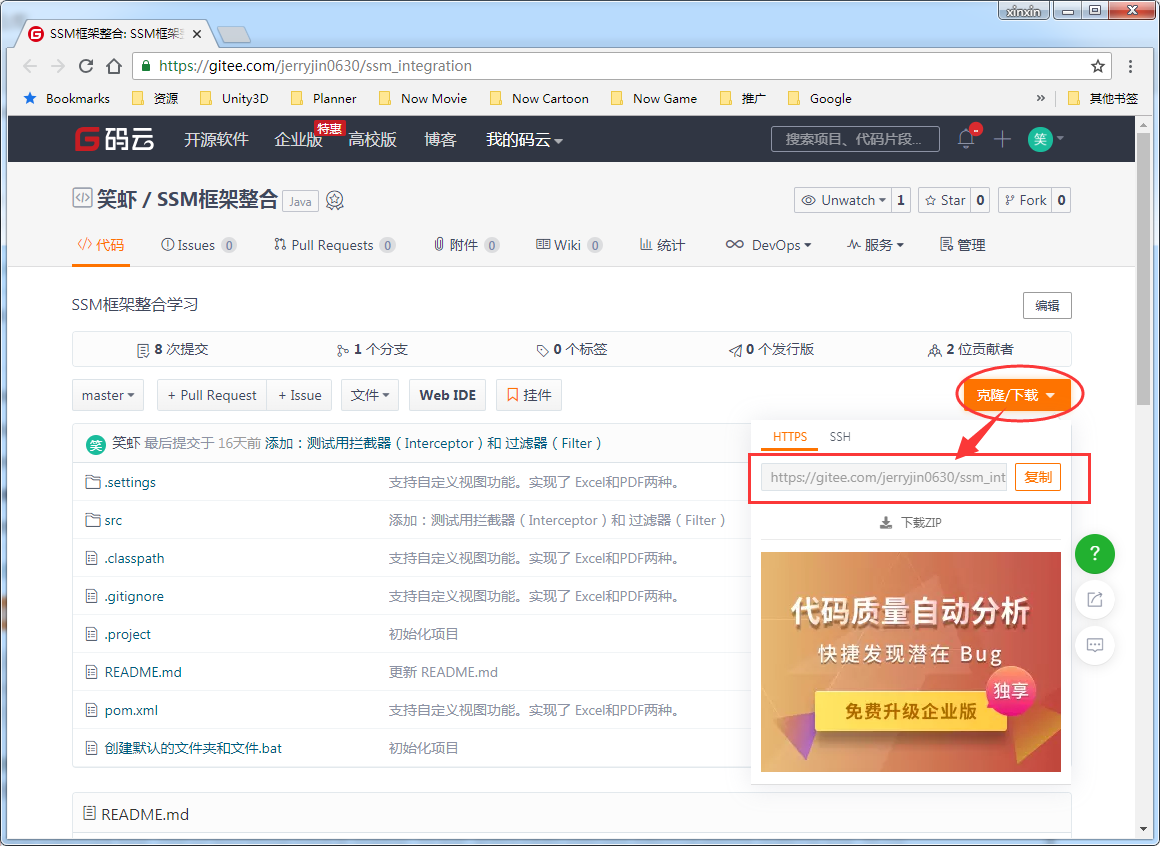1160x846 pixels.
Task: Open 创建默认的文件夹和文件.bat file
Action: (x=193, y=748)
